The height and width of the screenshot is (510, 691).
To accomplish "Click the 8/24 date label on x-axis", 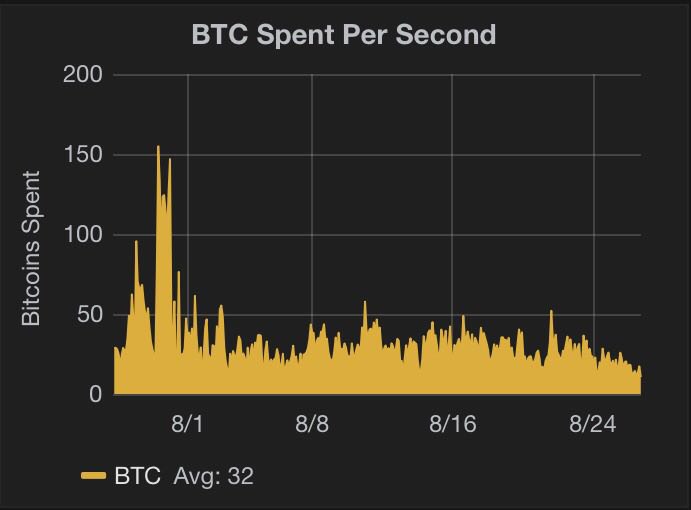I will [x=594, y=423].
